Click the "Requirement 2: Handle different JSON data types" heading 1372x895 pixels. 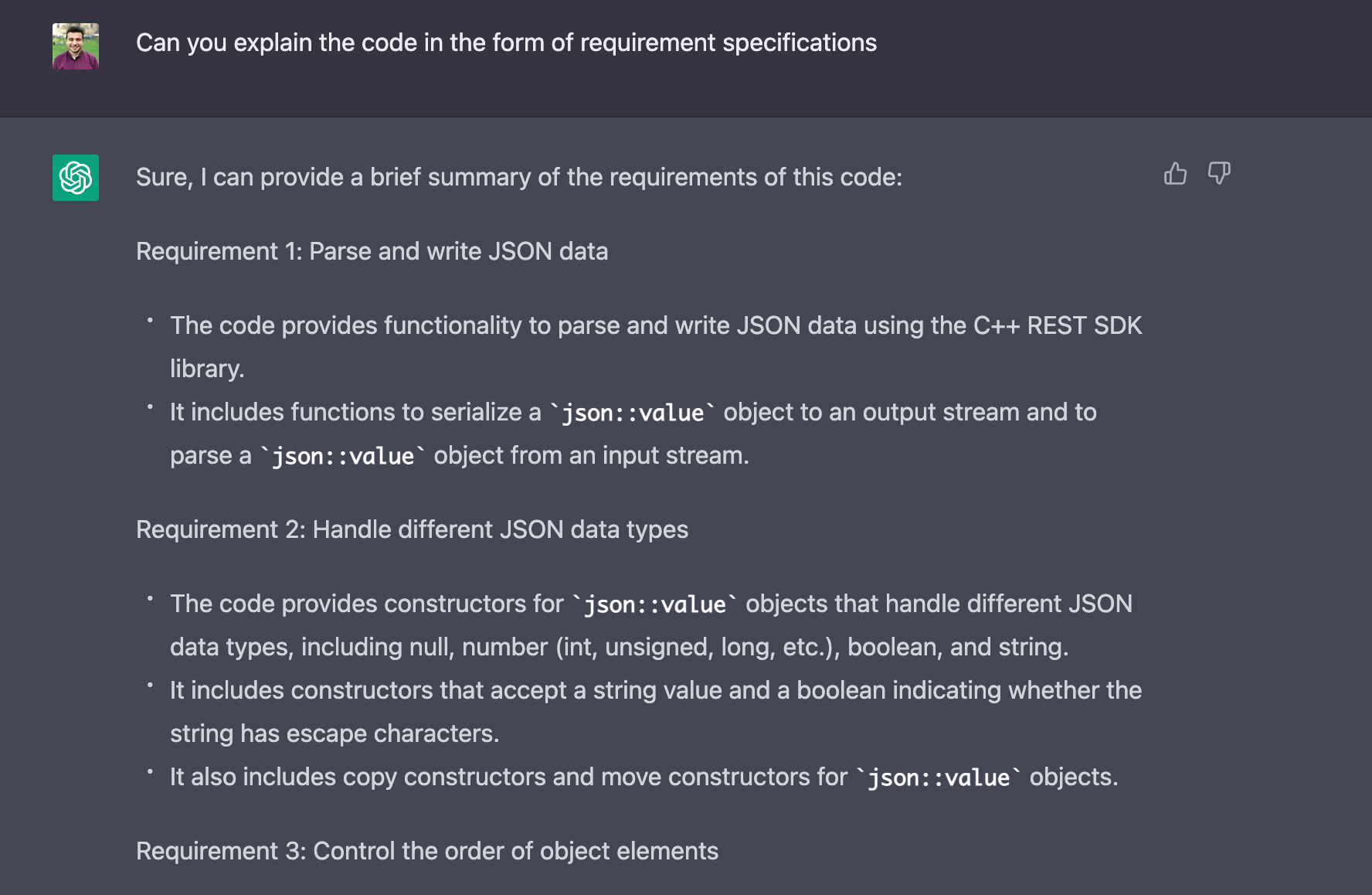tap(412, 529)
